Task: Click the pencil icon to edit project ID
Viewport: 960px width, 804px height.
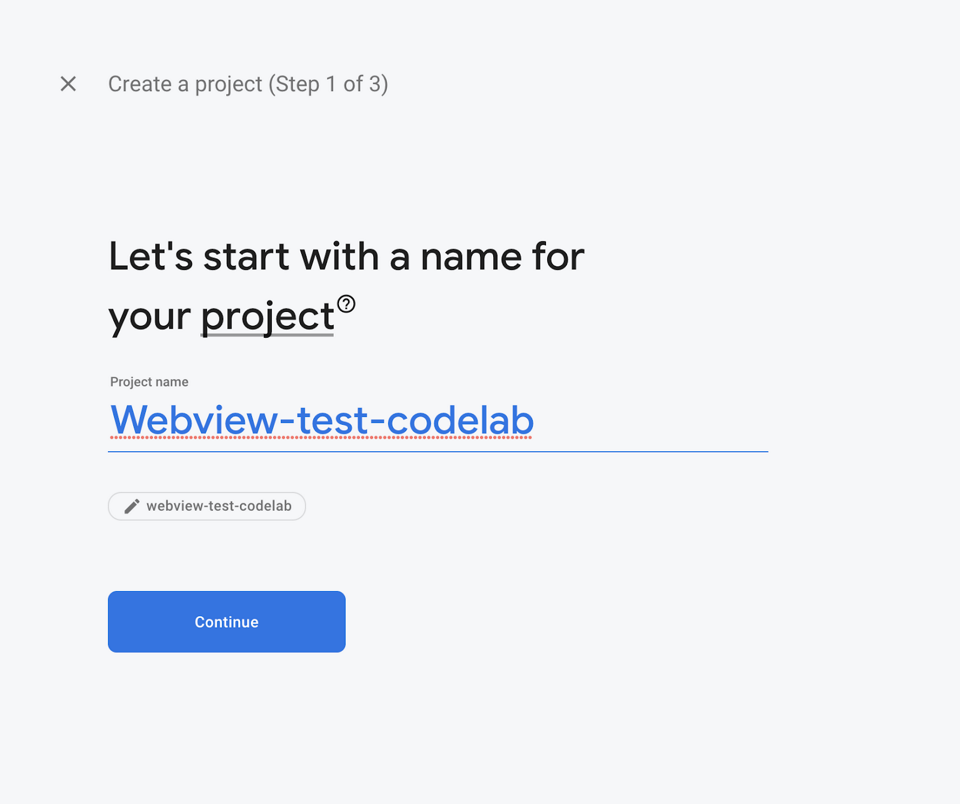Action: click(x=130, y=506)
